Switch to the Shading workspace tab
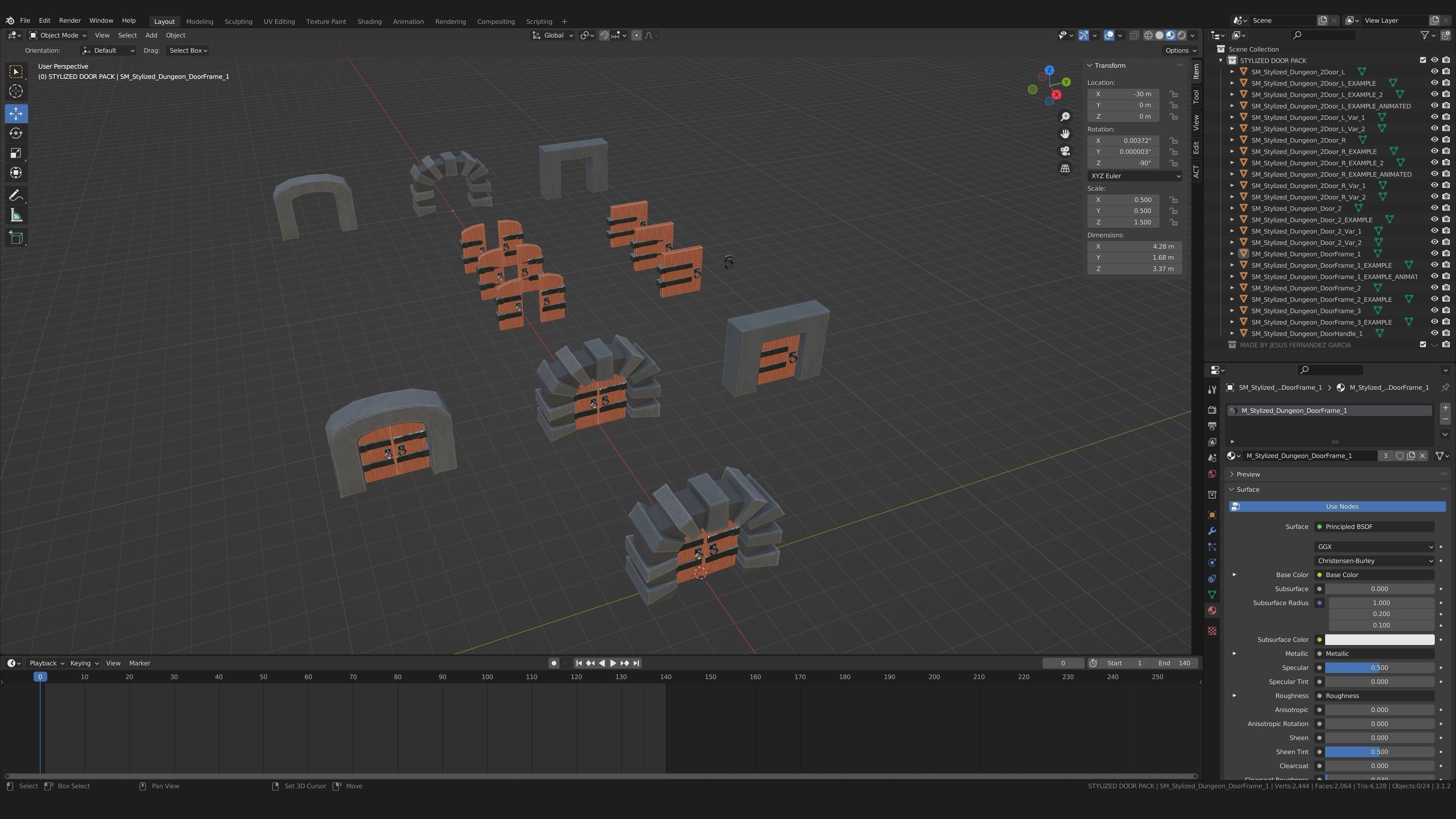 click(x=369, y=22)
